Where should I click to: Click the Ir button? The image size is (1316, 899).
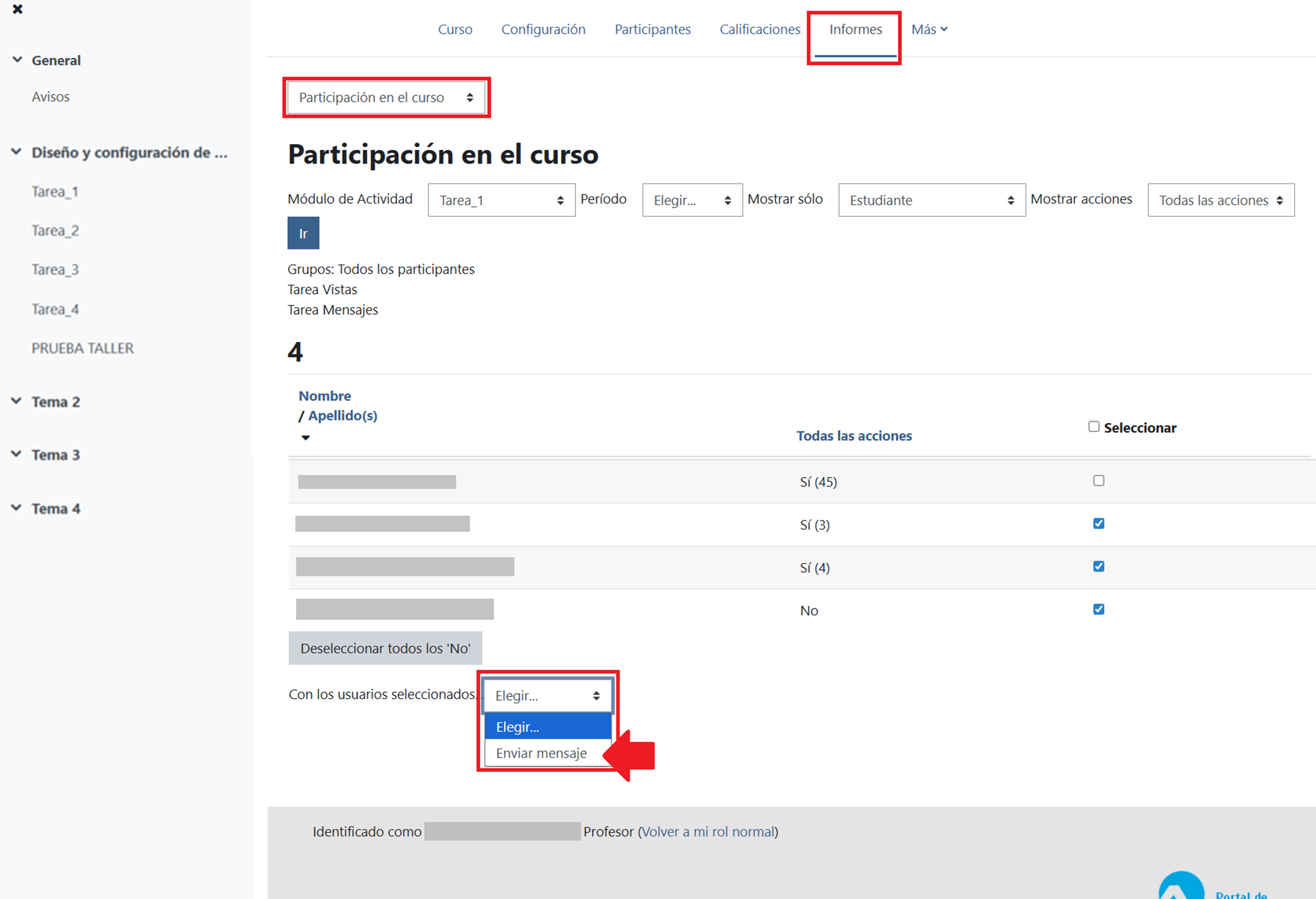(303, 233)
